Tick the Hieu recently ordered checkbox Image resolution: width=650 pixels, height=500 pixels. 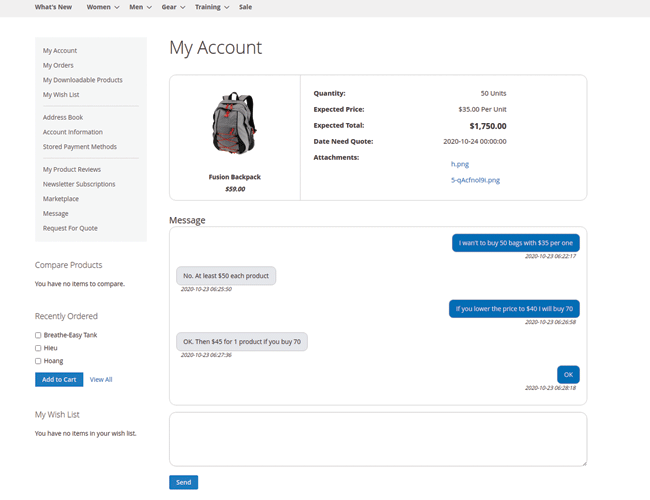pos(38,348)
